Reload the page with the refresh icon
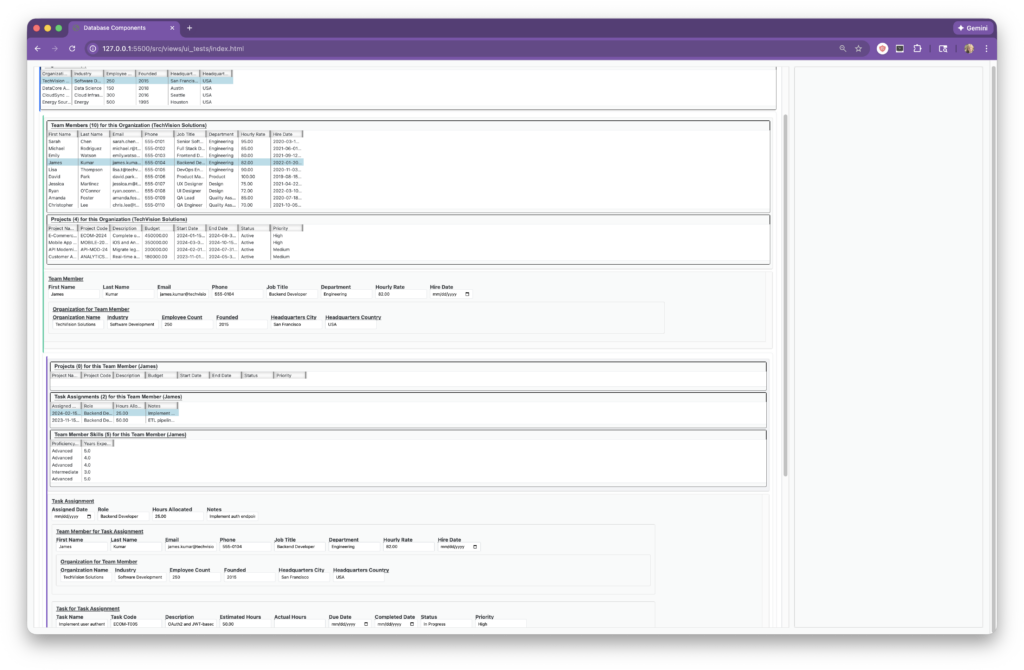1024x670 pixels. tap(72, 48)
